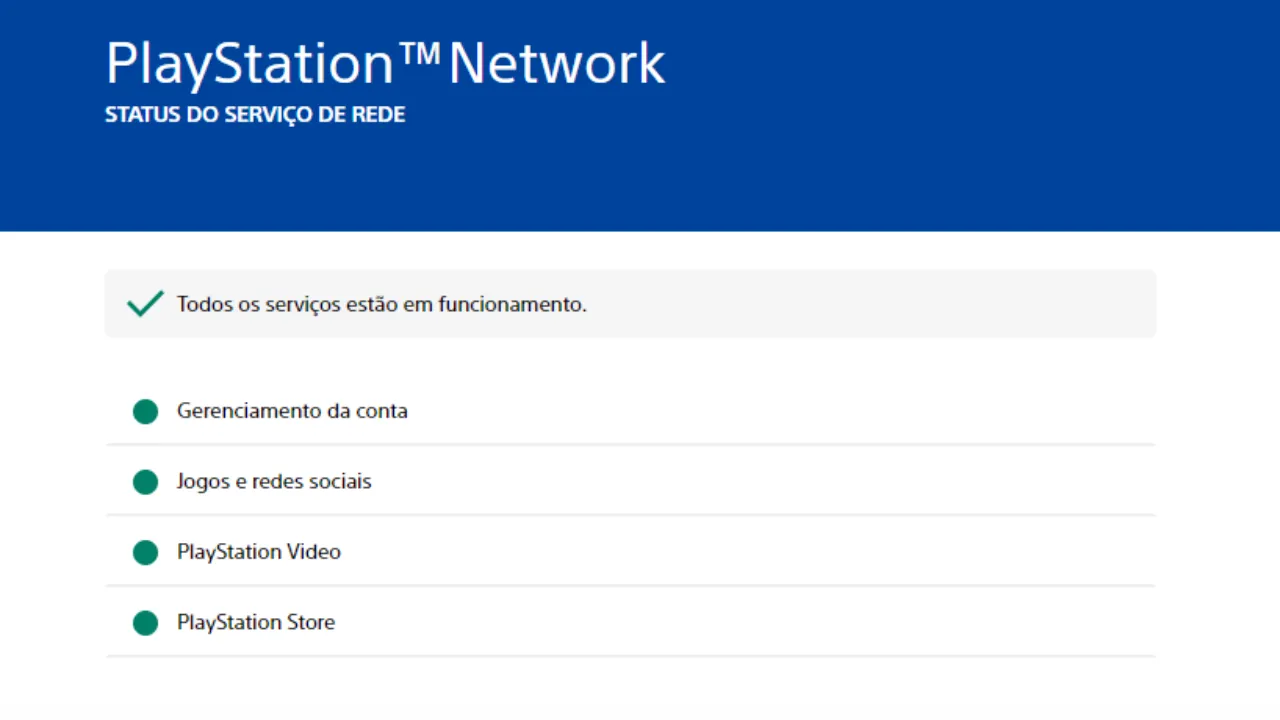The width and height of the screenshot is (1280, 720).
Task: Expand the PlayStation Video service row
Action: tap(630, 552)
